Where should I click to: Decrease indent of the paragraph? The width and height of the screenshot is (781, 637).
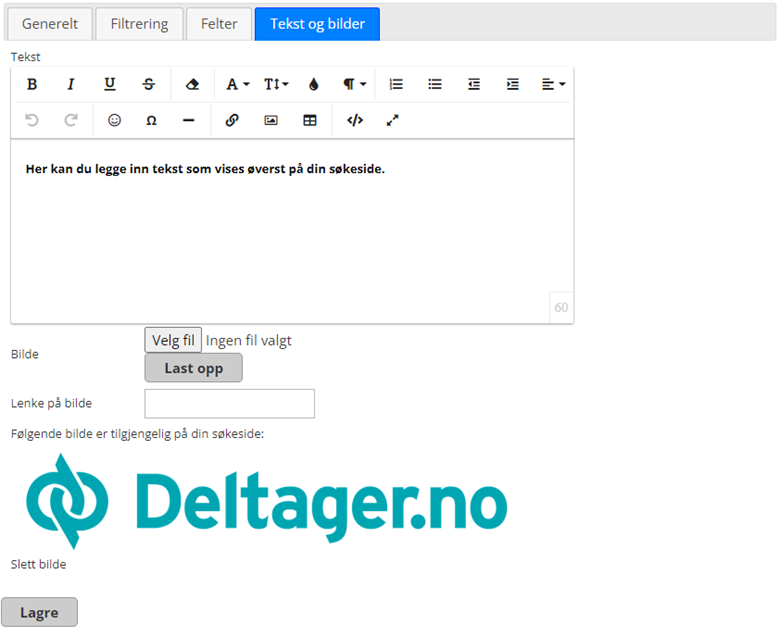click(474, 84)
